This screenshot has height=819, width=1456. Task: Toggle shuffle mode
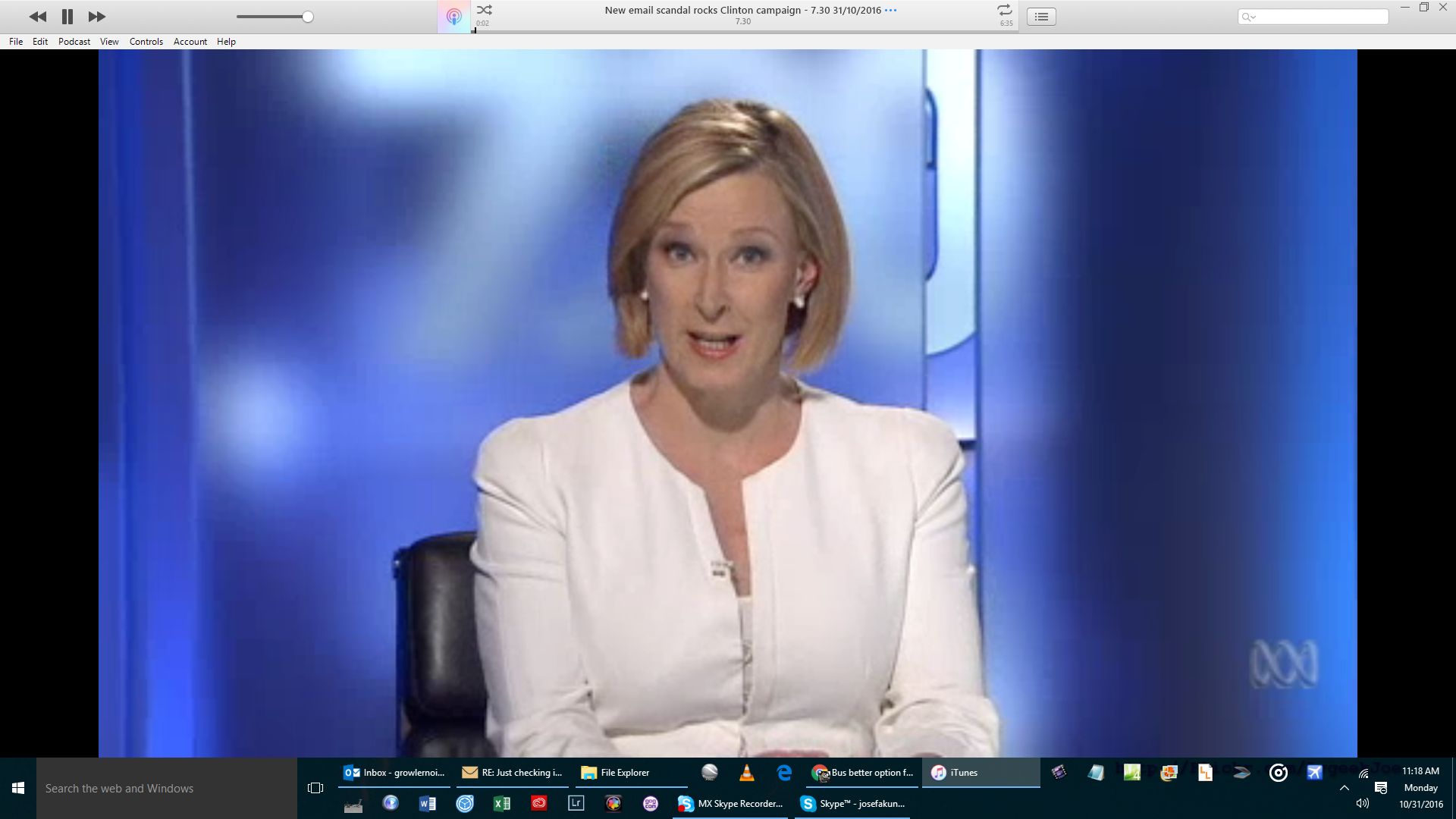click(x=484, y=10)
